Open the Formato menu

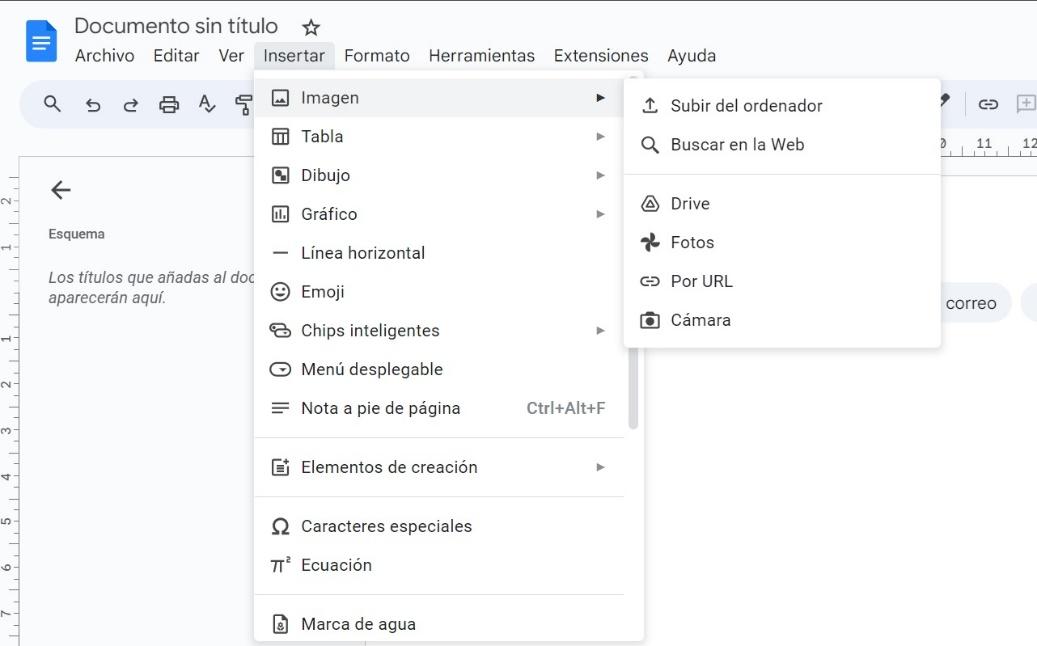377,56
